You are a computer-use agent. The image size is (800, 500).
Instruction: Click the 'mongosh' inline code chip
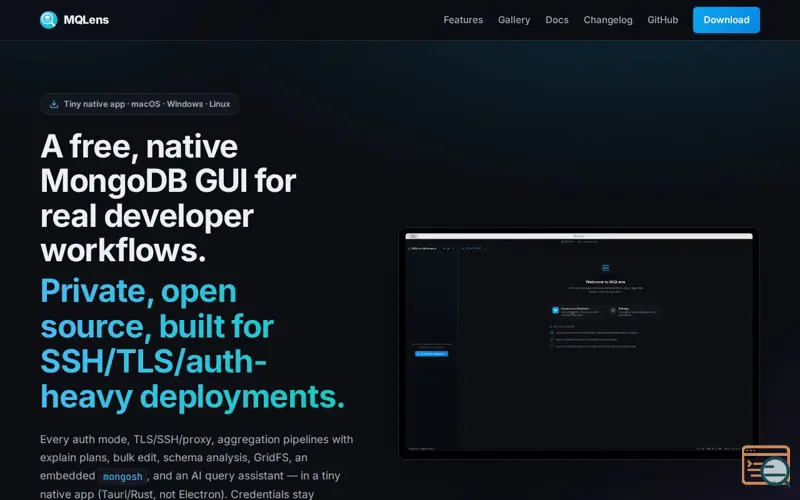coord(122,477)
